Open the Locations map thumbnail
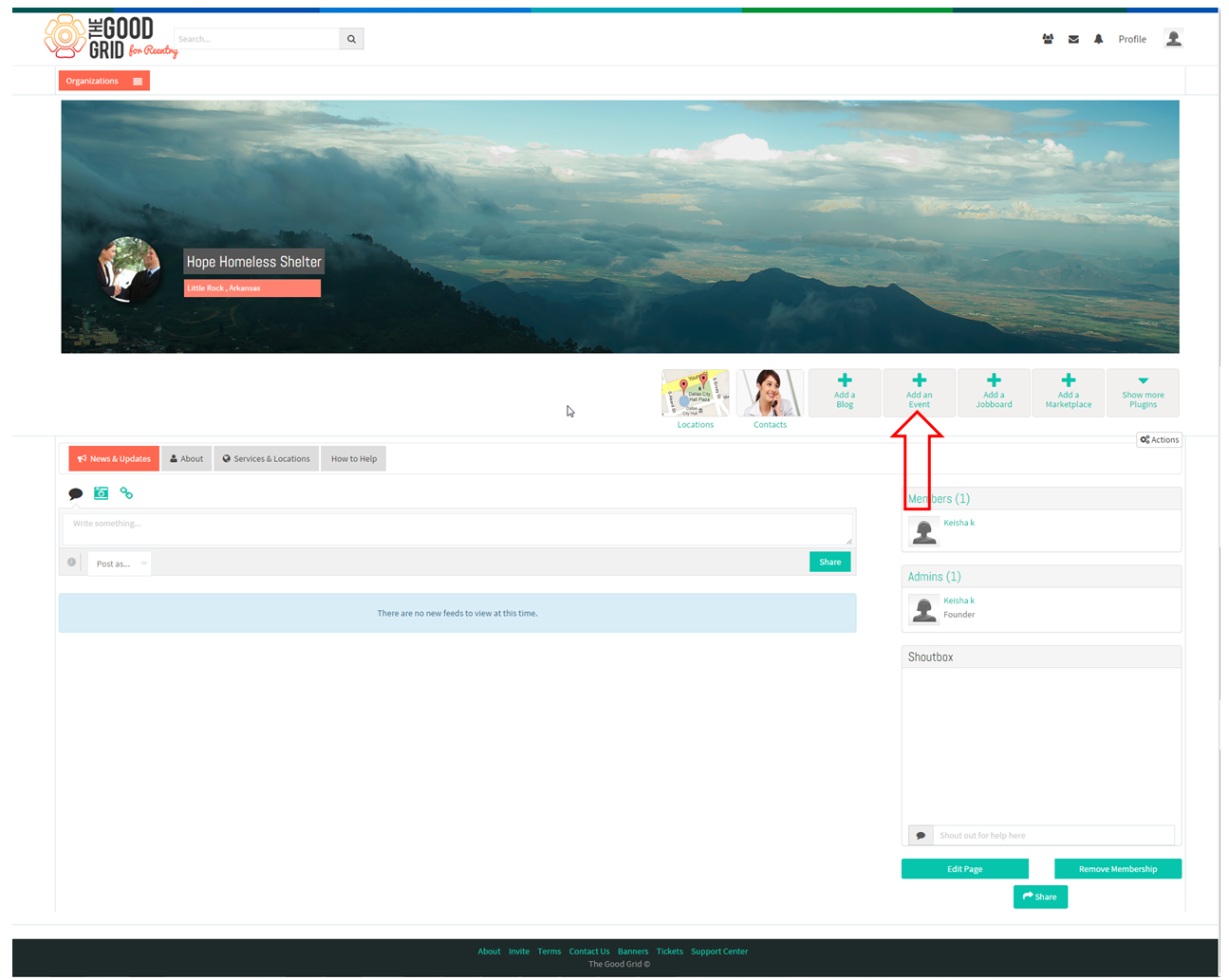 696,393
